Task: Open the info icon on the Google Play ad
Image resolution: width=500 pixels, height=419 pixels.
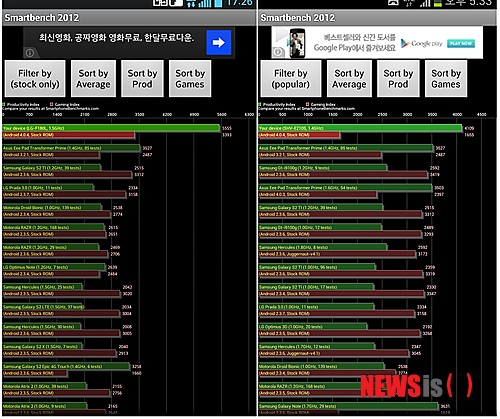Action: pos(277,52)
